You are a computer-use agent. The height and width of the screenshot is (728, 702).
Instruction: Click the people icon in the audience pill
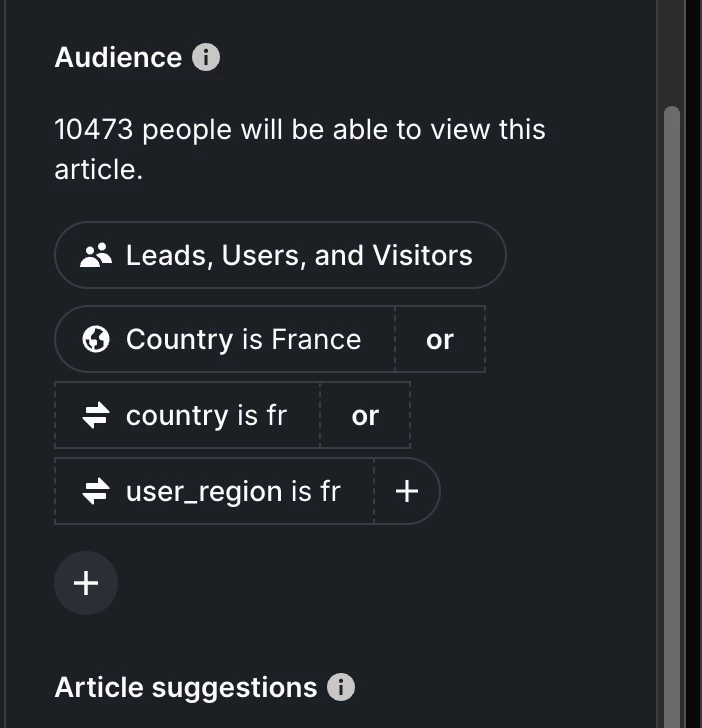click(x=95, y=256)
